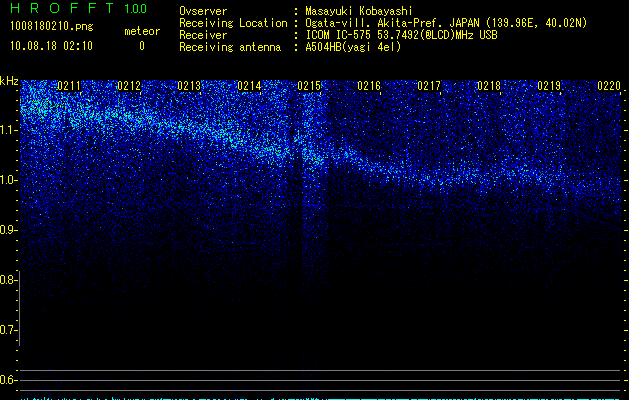Click the Ogata-vill. Akita-Pref. JAPAN location text
The width and height of the screenshot is (629, 400).
446,23
